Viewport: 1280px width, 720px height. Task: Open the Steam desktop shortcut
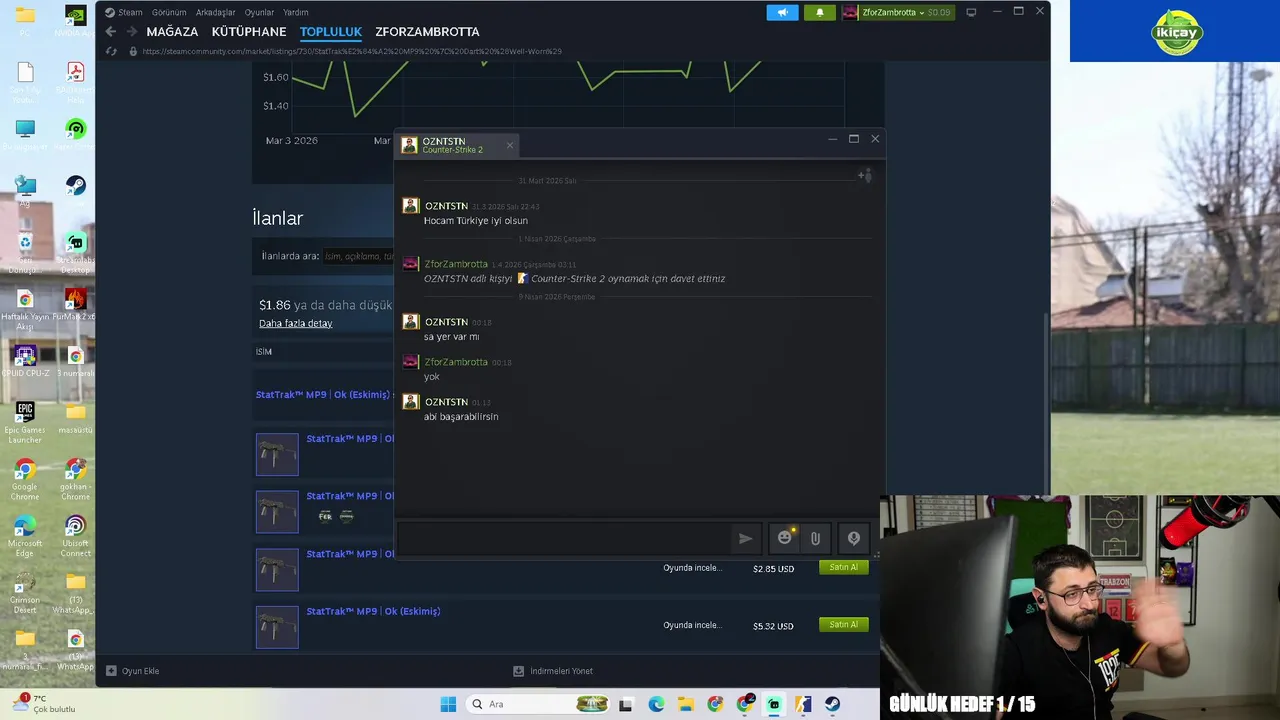[75, 186]
